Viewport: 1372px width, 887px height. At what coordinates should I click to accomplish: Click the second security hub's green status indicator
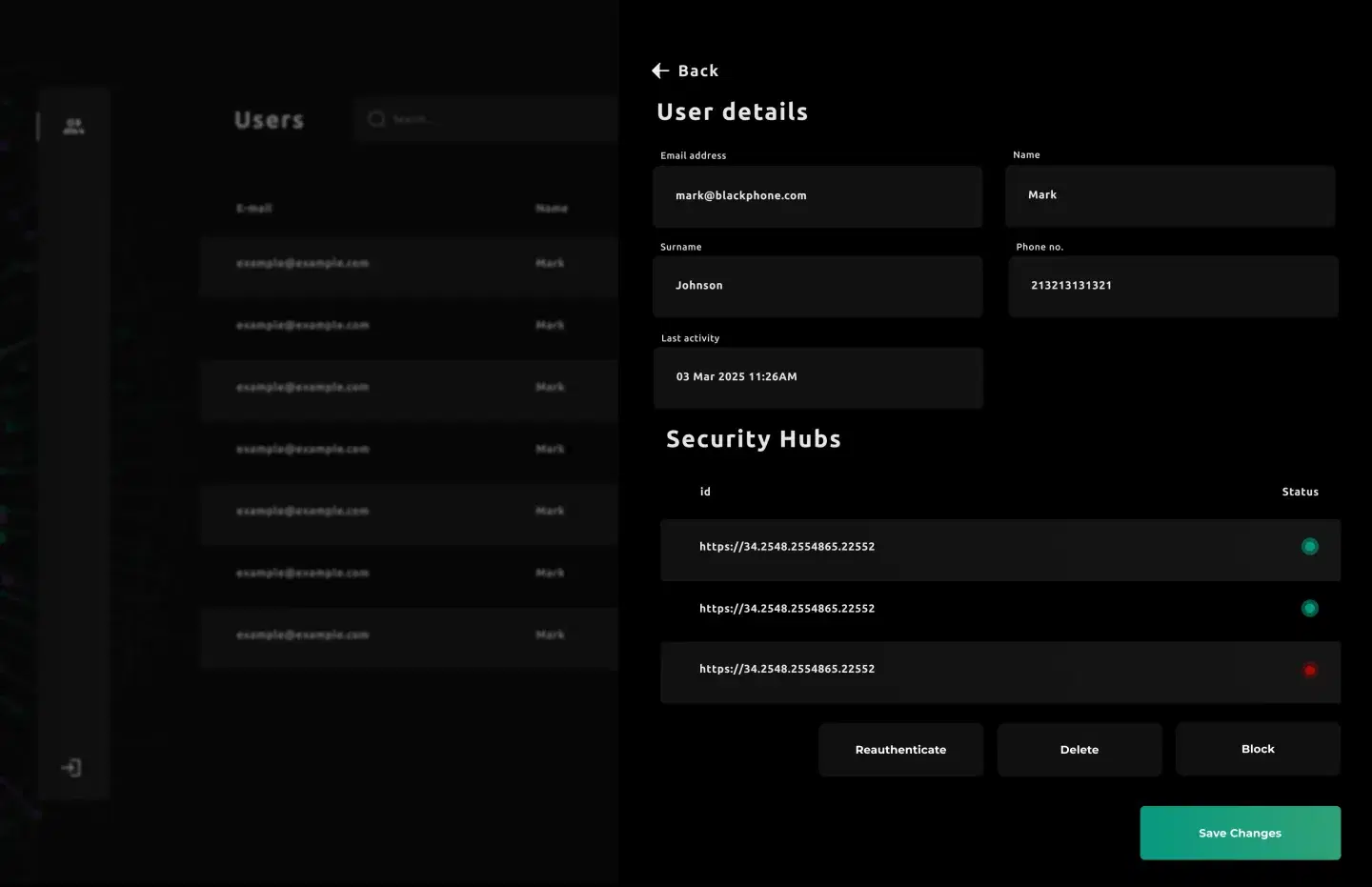click(x=1310, y=608)
